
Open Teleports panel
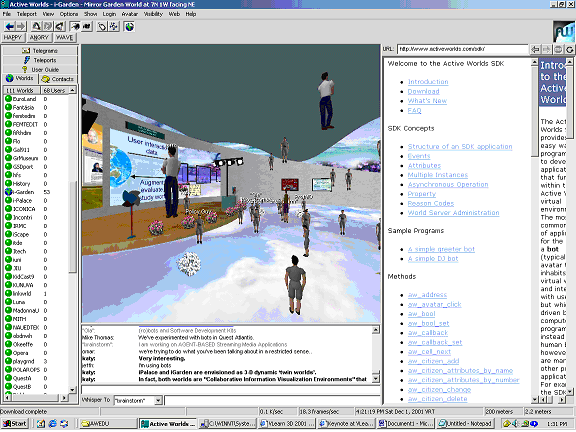[40, 60]
